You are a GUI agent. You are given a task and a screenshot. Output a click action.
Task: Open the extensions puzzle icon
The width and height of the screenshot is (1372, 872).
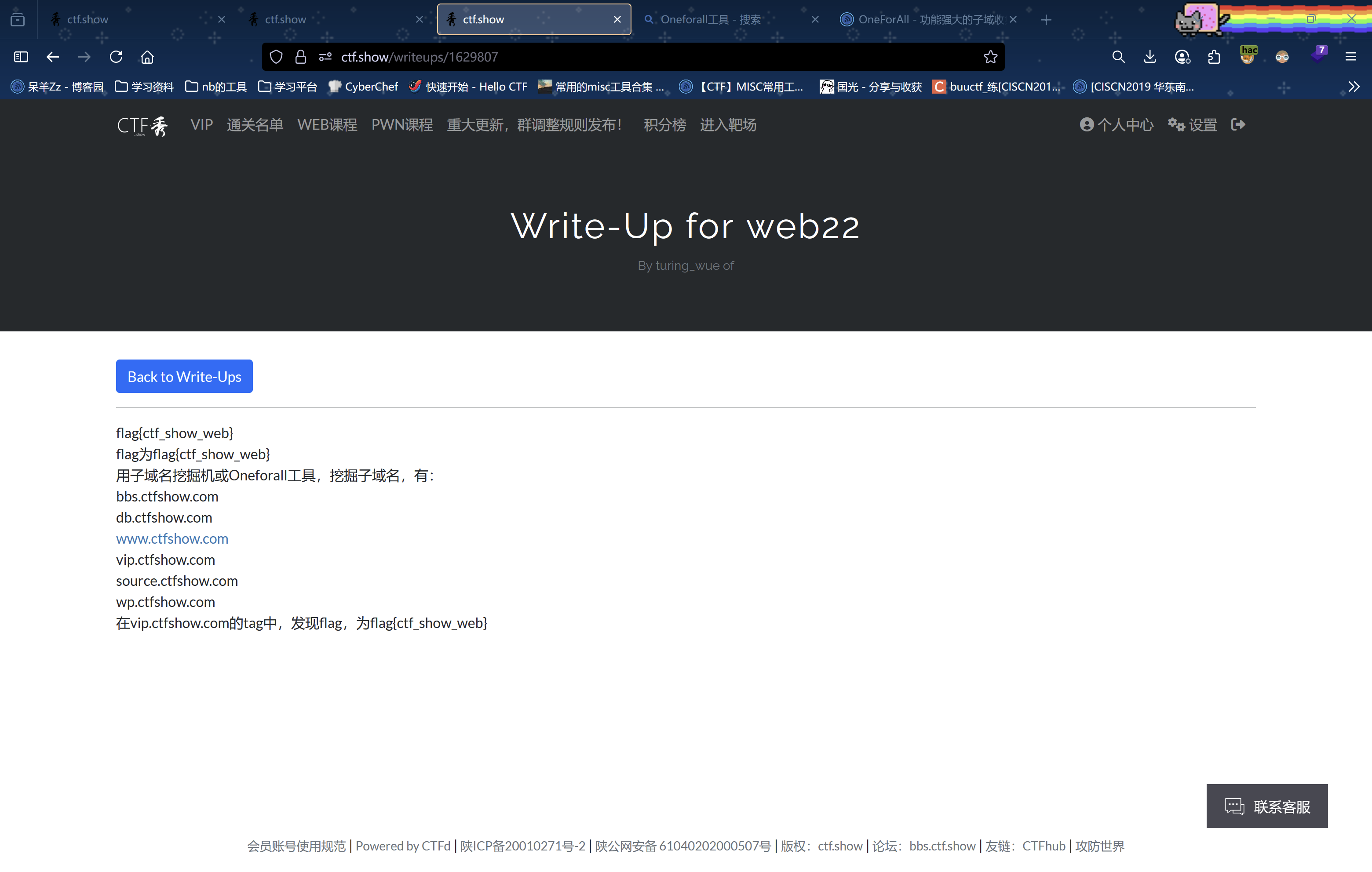pos(1214,57)
